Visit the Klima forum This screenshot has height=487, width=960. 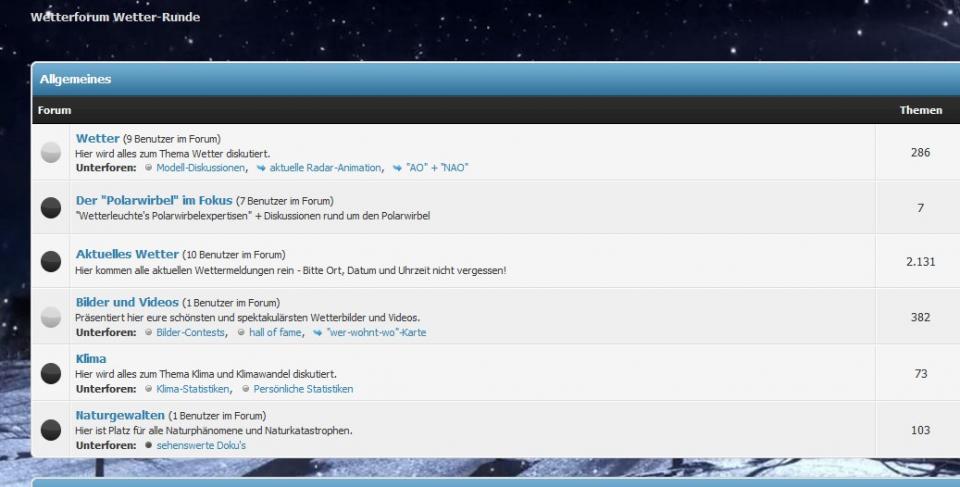pyautogui.click(x=91, y=358)
